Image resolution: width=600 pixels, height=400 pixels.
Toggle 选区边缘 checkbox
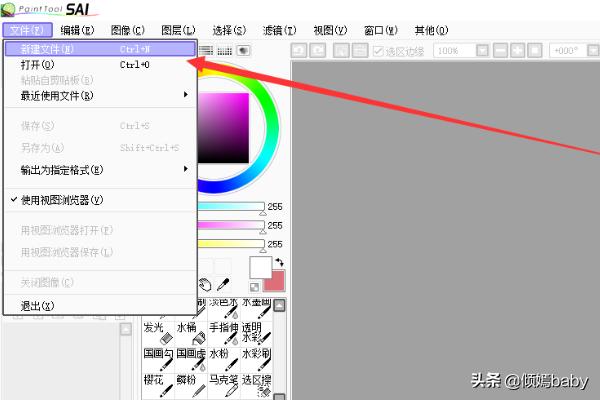click(378, 51)
